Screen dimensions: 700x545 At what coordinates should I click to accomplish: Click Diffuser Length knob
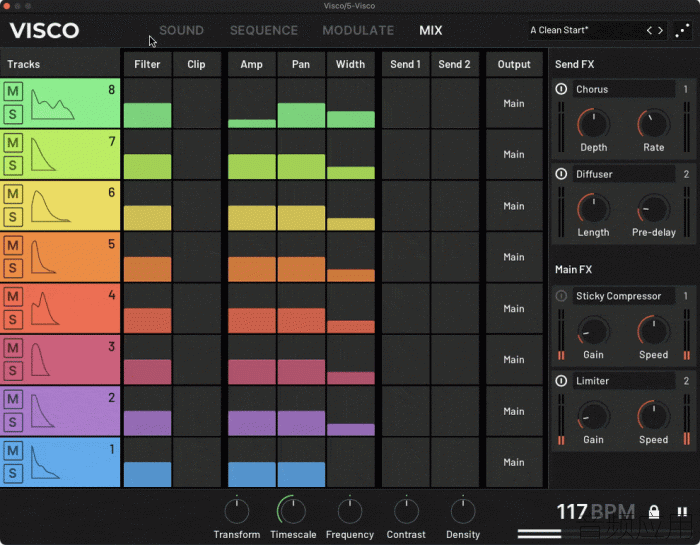[x=593, y=209]
